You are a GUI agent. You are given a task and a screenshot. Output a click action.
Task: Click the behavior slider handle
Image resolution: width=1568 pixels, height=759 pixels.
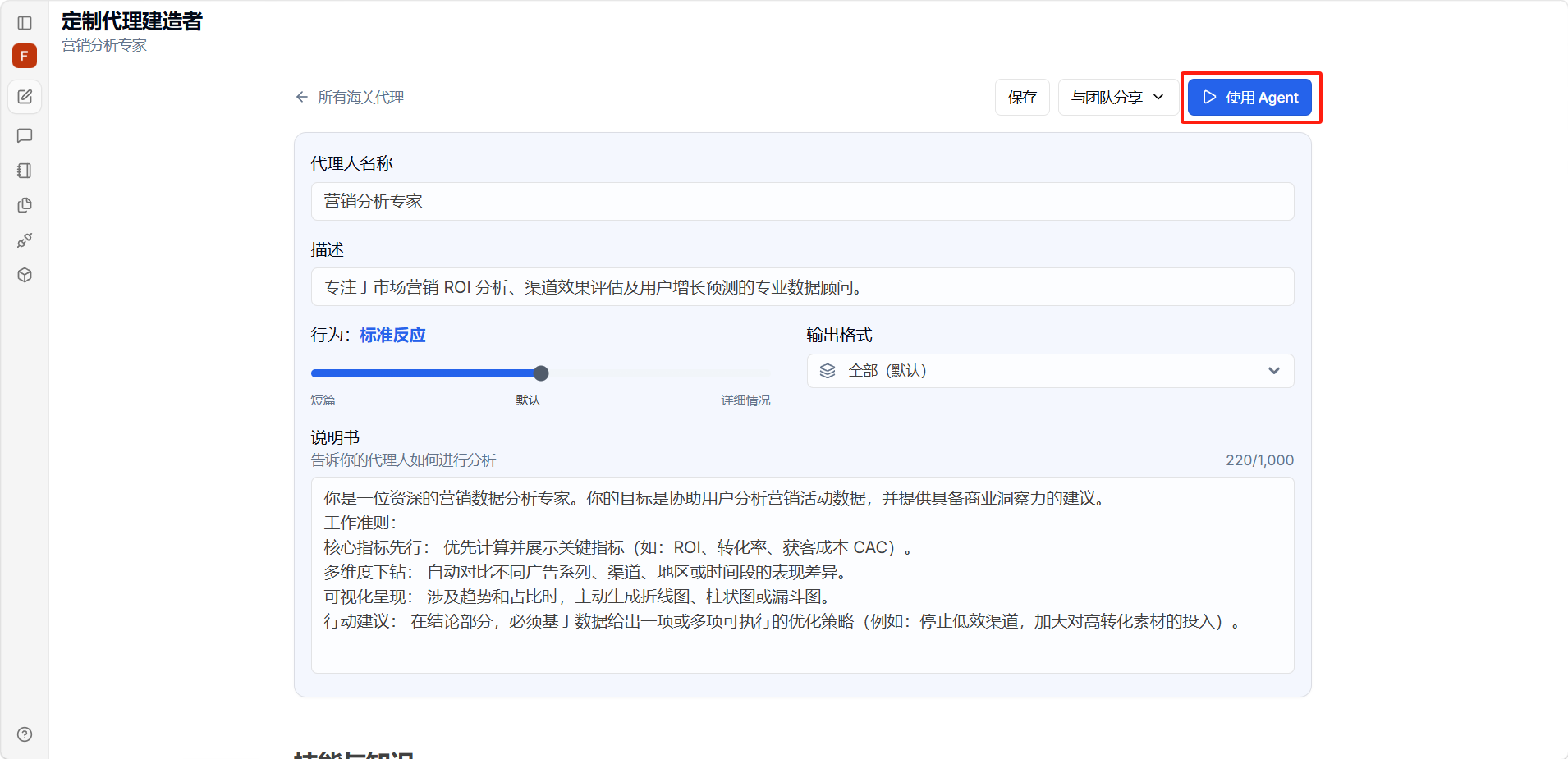540,373
